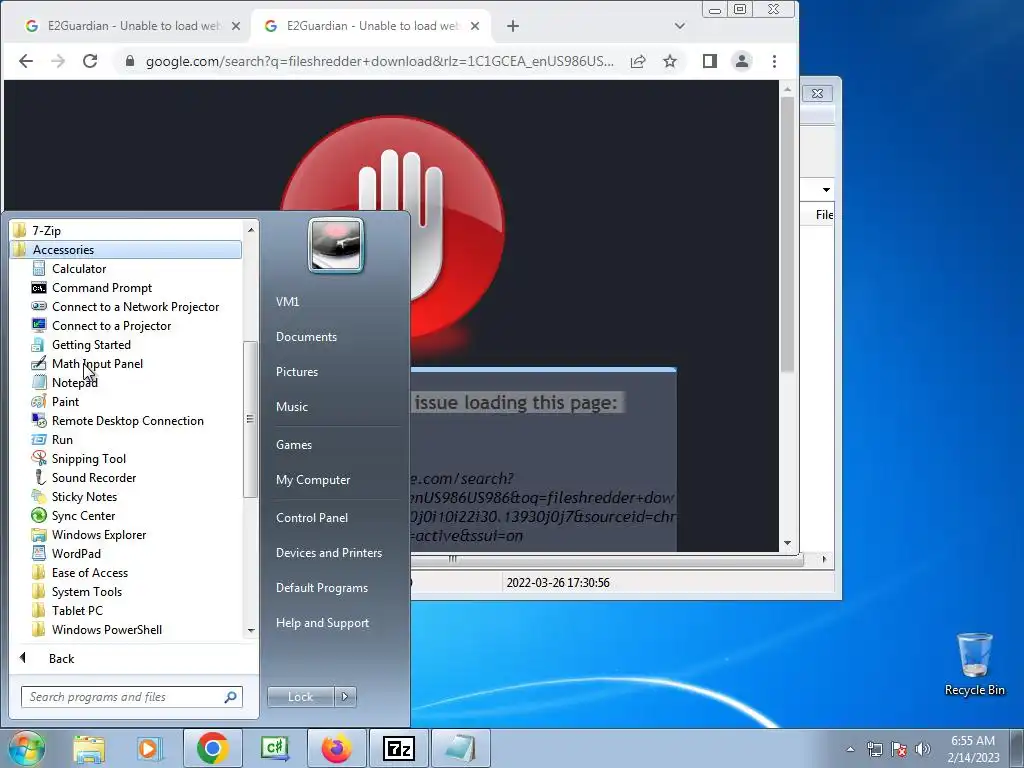
Task: Open Sound Recorder
Action: click(x=94, y=477)
